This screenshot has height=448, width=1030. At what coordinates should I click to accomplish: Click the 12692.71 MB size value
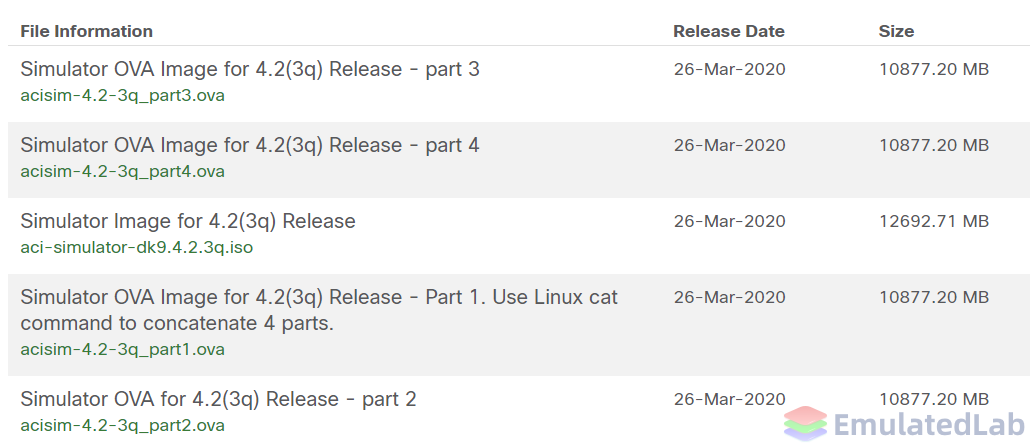(x=933, y=221)
